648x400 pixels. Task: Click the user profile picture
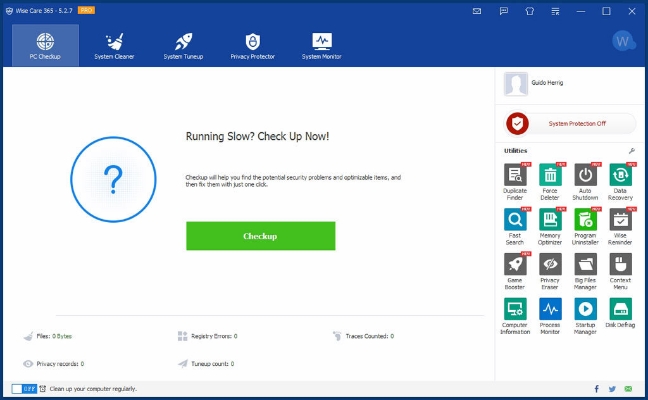click(x=515, y=84)
